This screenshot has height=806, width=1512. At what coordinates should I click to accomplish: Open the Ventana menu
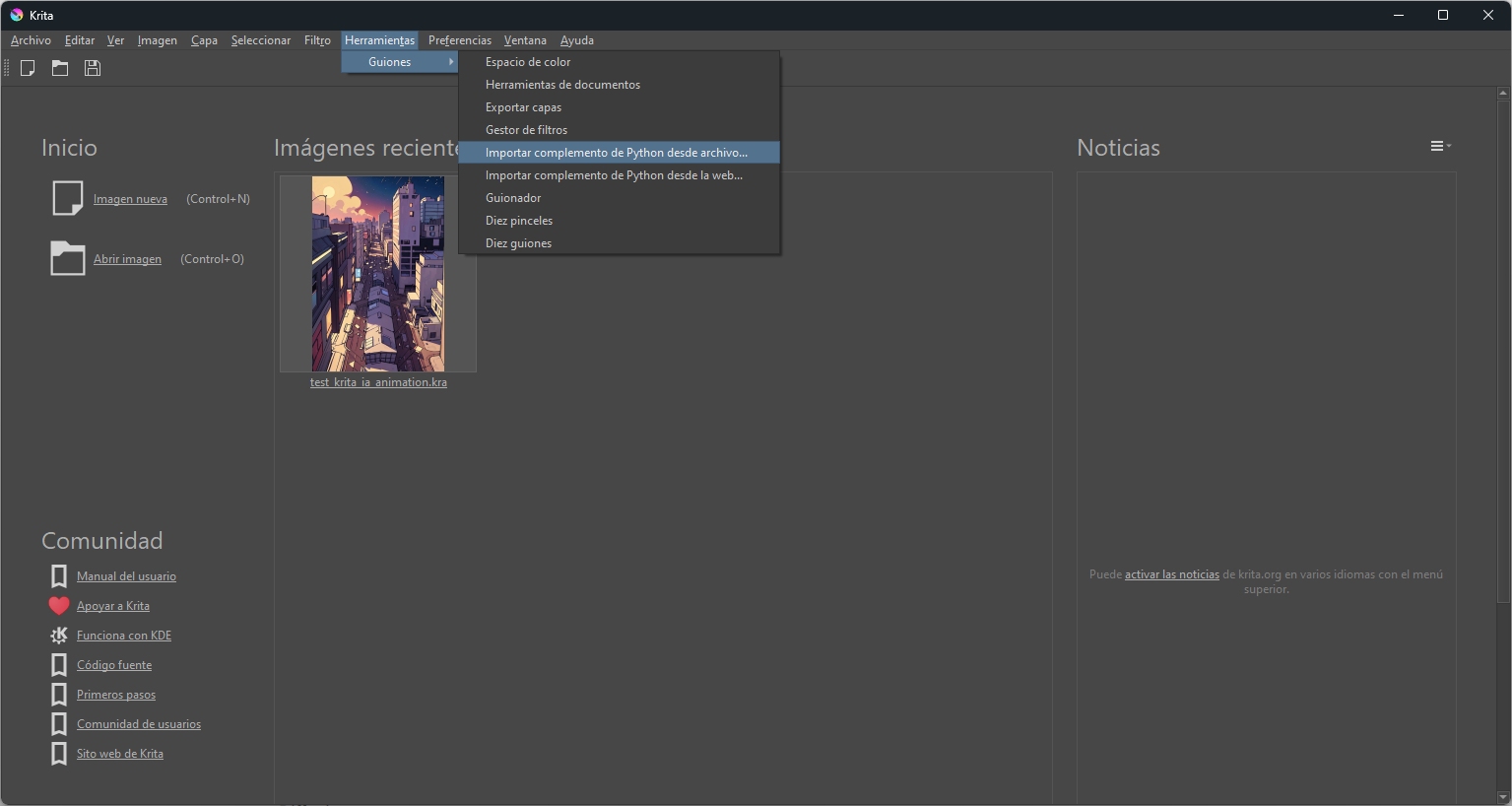525,40
